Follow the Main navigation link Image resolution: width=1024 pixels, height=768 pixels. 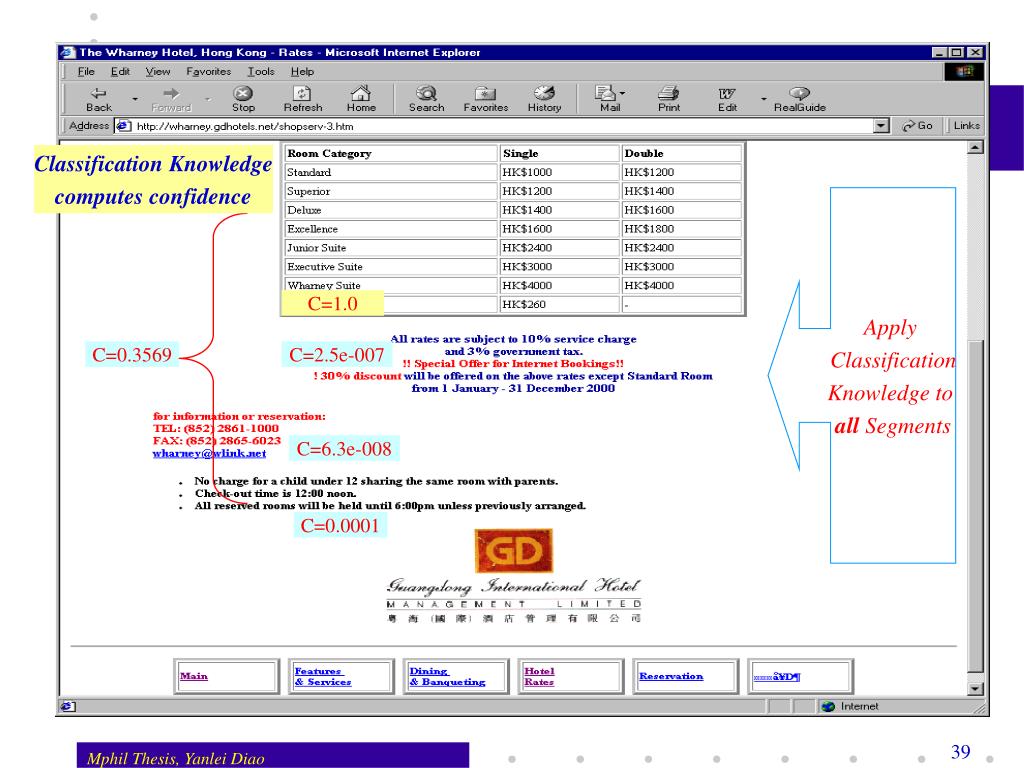click(x=194, y=677)
